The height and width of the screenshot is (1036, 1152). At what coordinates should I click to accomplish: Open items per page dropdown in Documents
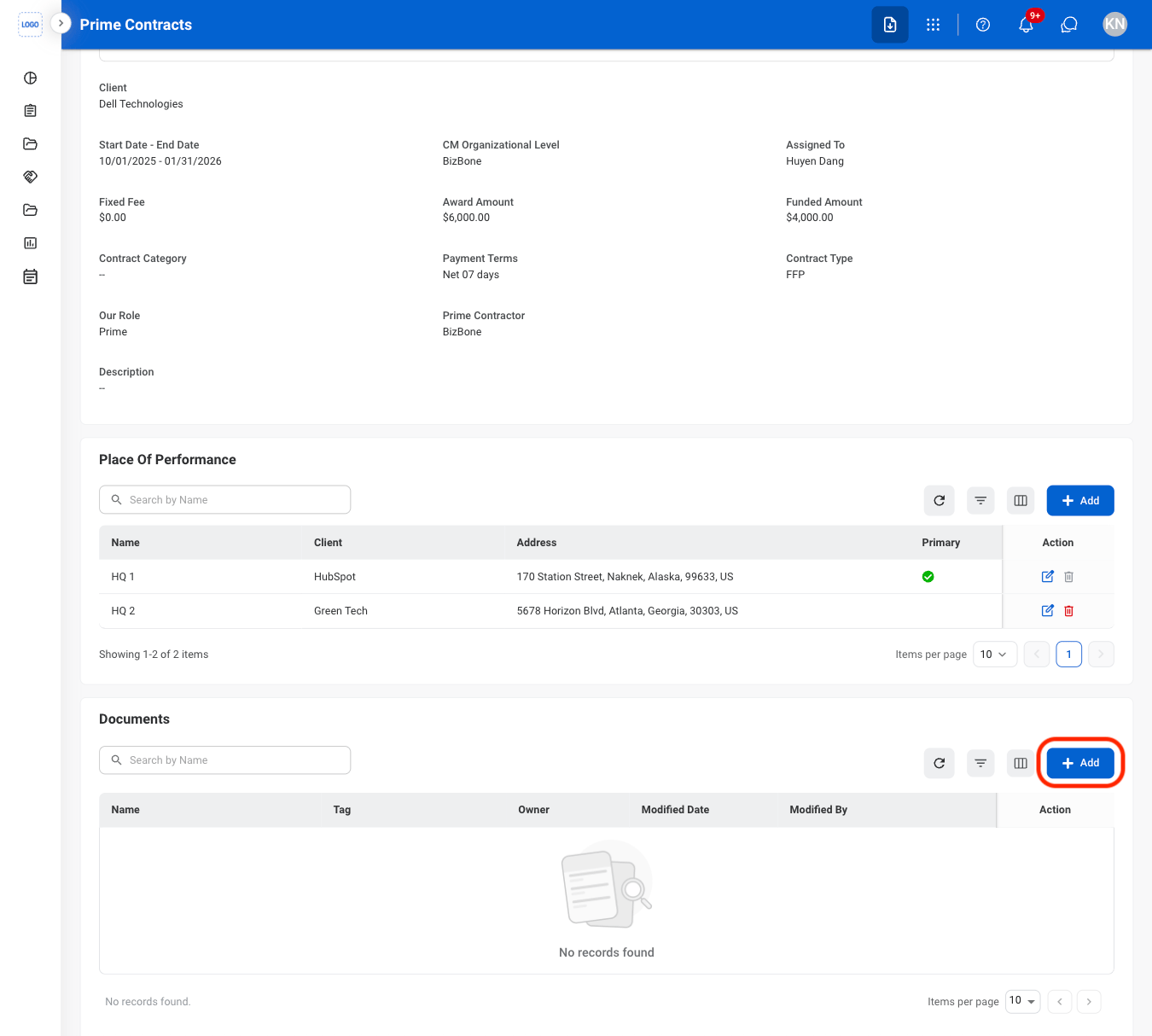point(1023,1001)
